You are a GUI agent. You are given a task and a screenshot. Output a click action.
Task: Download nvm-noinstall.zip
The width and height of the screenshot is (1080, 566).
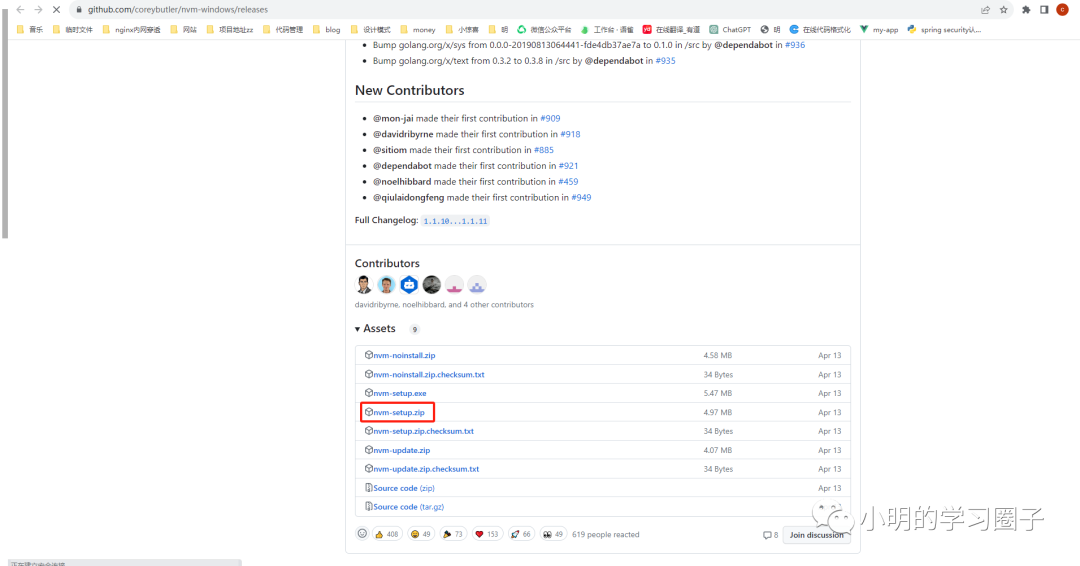click(404, 355)
